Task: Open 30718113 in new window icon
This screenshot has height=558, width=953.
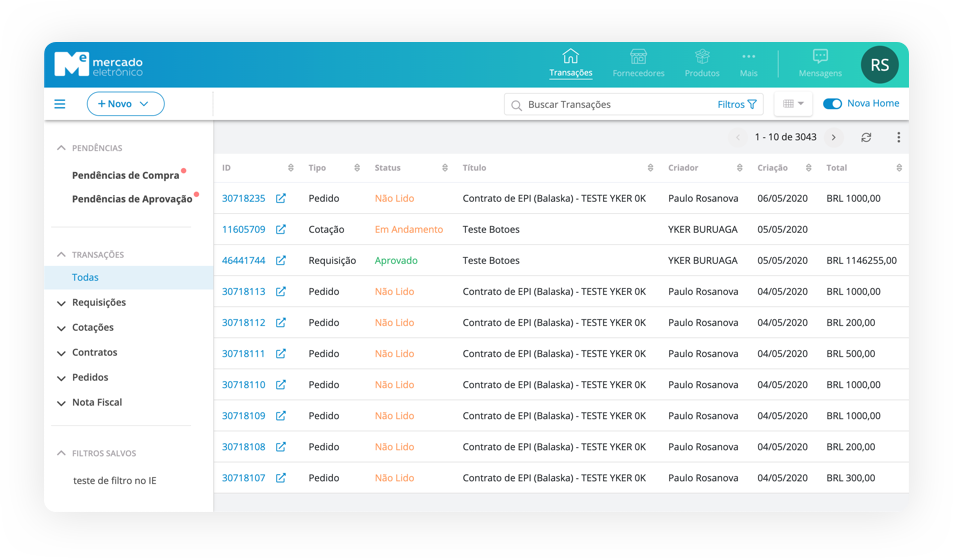Action: (x=281, y=291)
